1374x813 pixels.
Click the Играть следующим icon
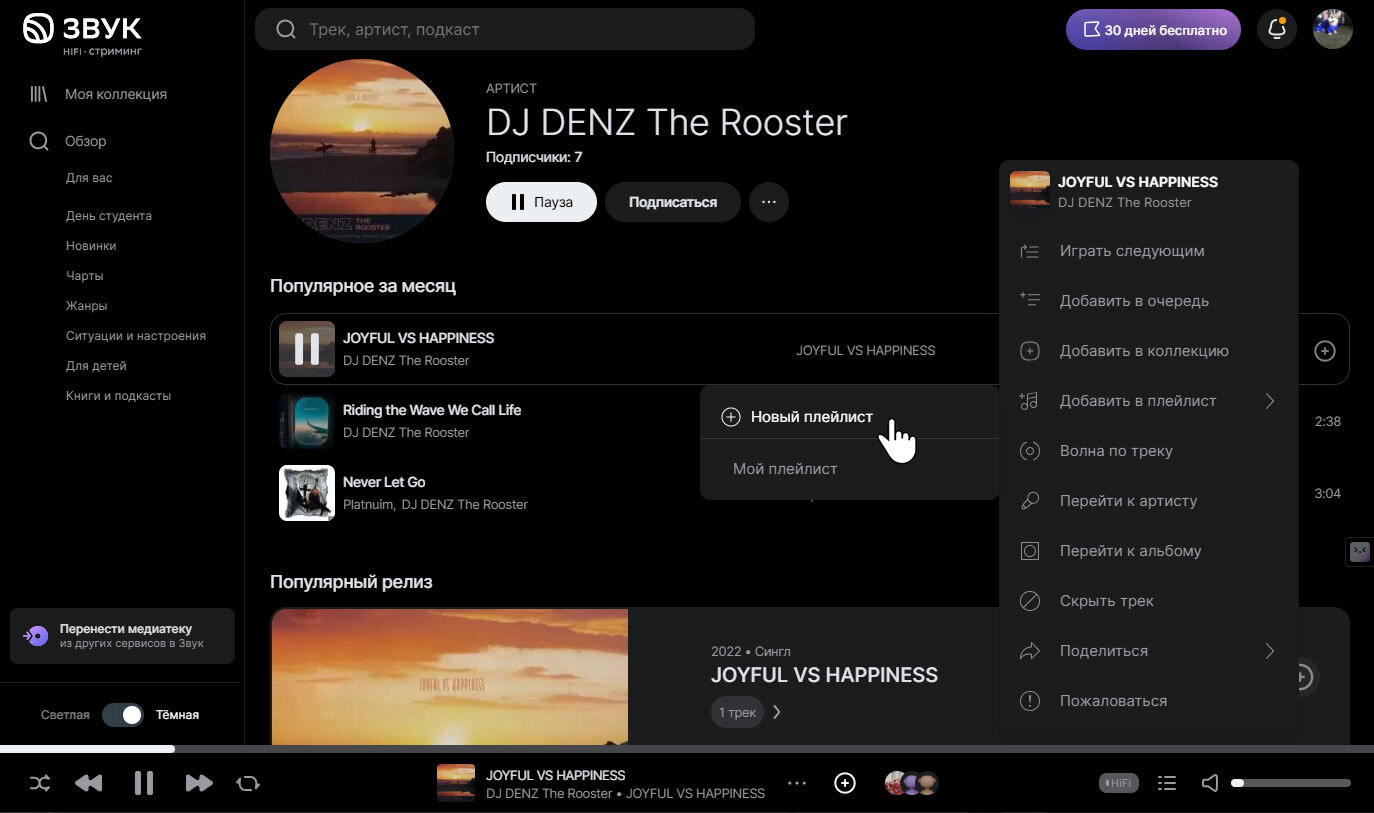tap(1030, 251)
